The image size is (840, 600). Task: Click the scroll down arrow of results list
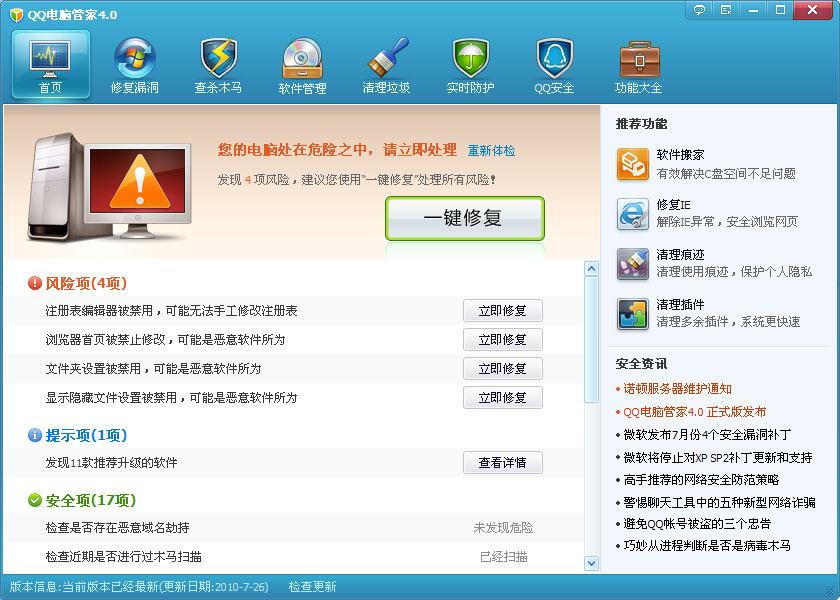click(591, 563)
